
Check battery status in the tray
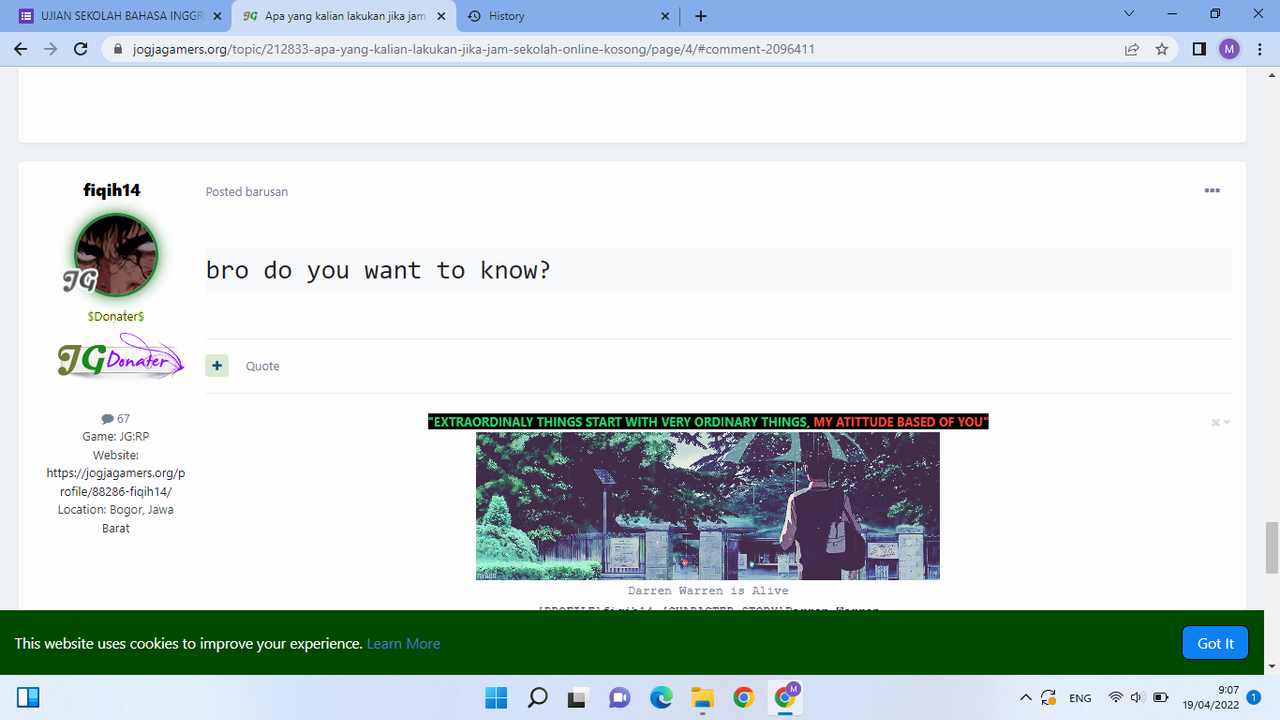pos(1160,698)
